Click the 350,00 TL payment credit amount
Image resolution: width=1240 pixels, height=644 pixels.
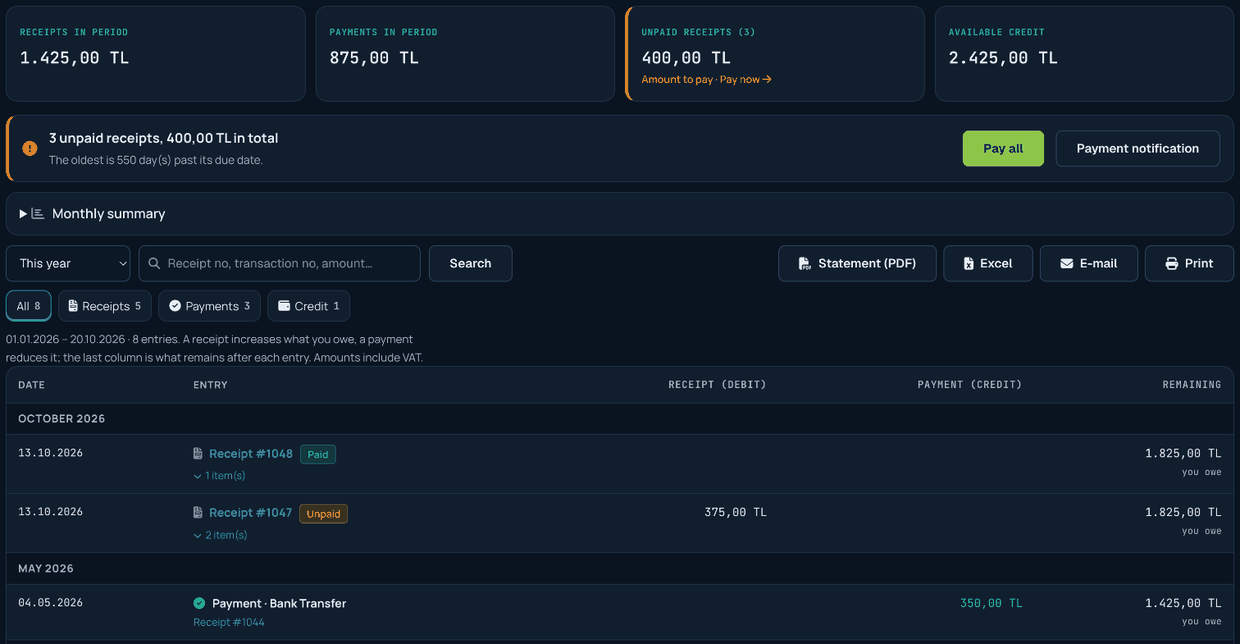click(x=992, y=603)
